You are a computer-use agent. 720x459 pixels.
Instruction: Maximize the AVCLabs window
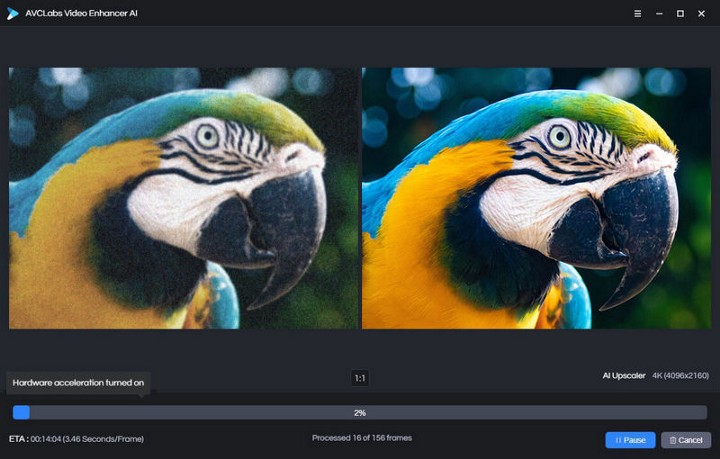coord(680,14)
